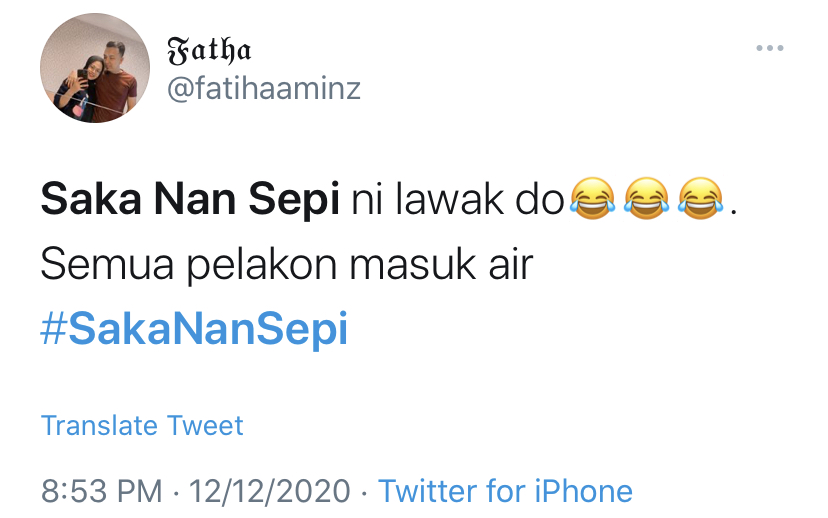Screen dimensions: 828x518
Task: Click the word 'Tweet' in Translate Tweet
Action: coord(205,426)
